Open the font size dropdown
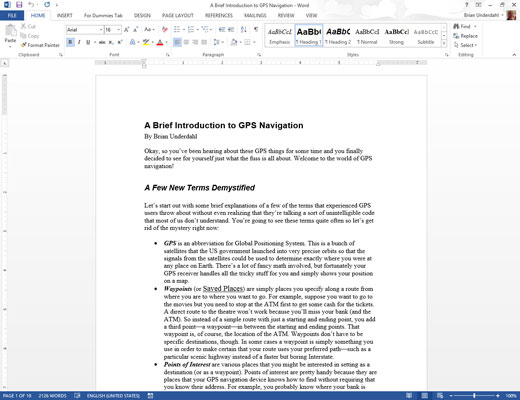The width and height of the screenshot is (520, 400). click(x=118, y=30)
